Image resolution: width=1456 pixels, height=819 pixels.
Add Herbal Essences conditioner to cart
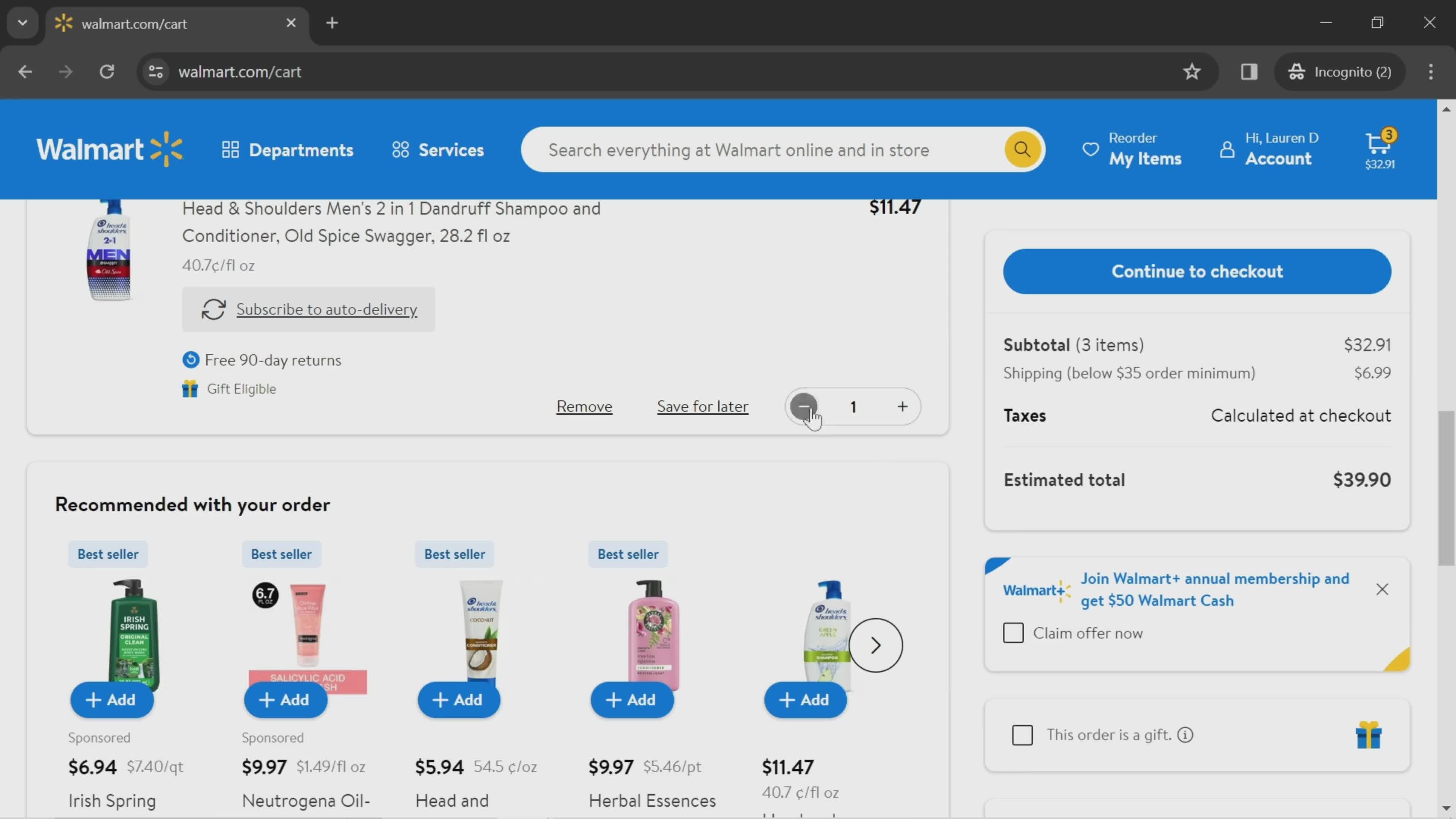tap(632, 700)
